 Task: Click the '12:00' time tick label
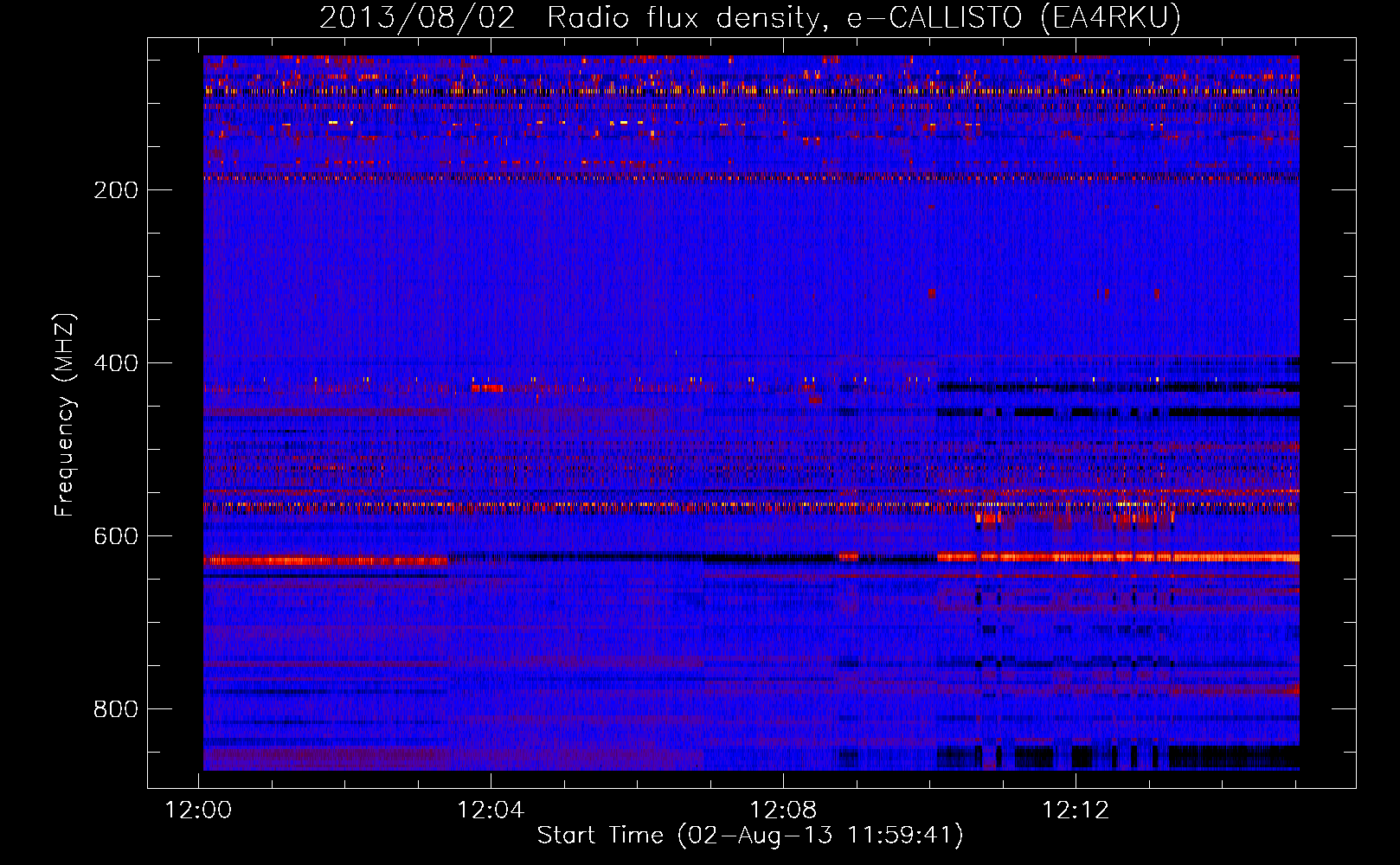pyautogui.click(x=199, y=811)
